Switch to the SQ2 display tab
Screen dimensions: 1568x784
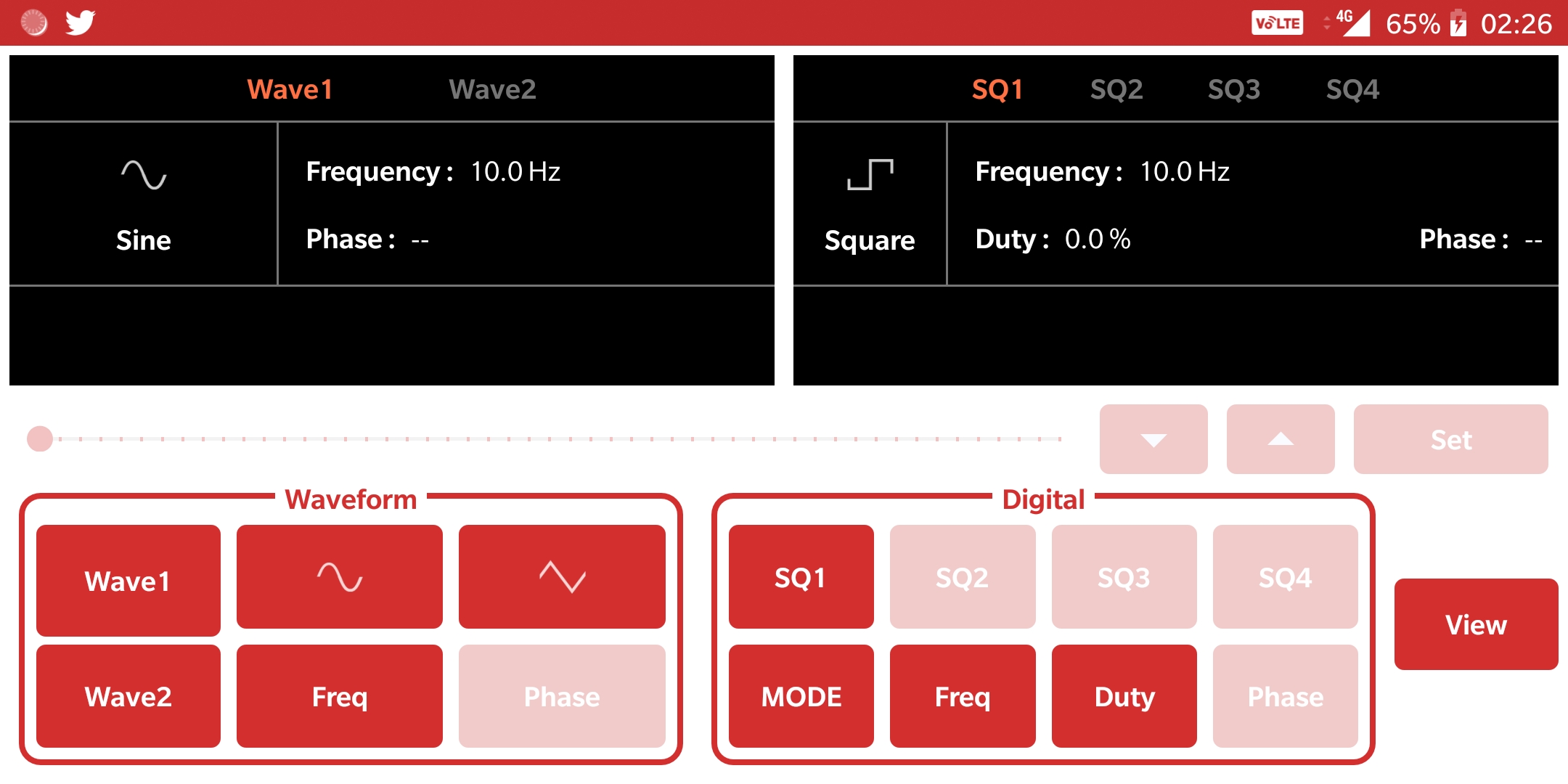[x=1116, y=89]
